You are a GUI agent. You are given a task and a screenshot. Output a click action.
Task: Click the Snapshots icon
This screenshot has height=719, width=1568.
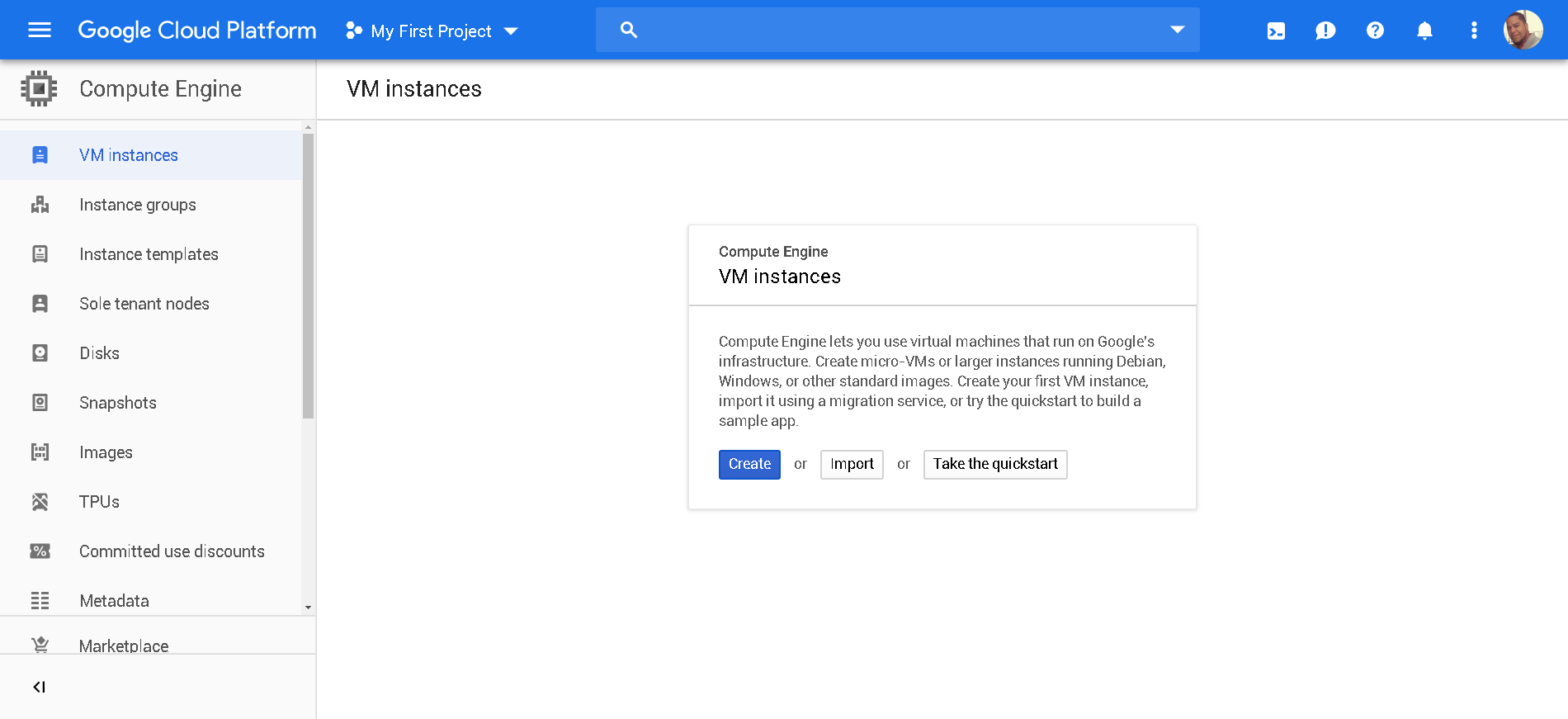click(40, 403)
